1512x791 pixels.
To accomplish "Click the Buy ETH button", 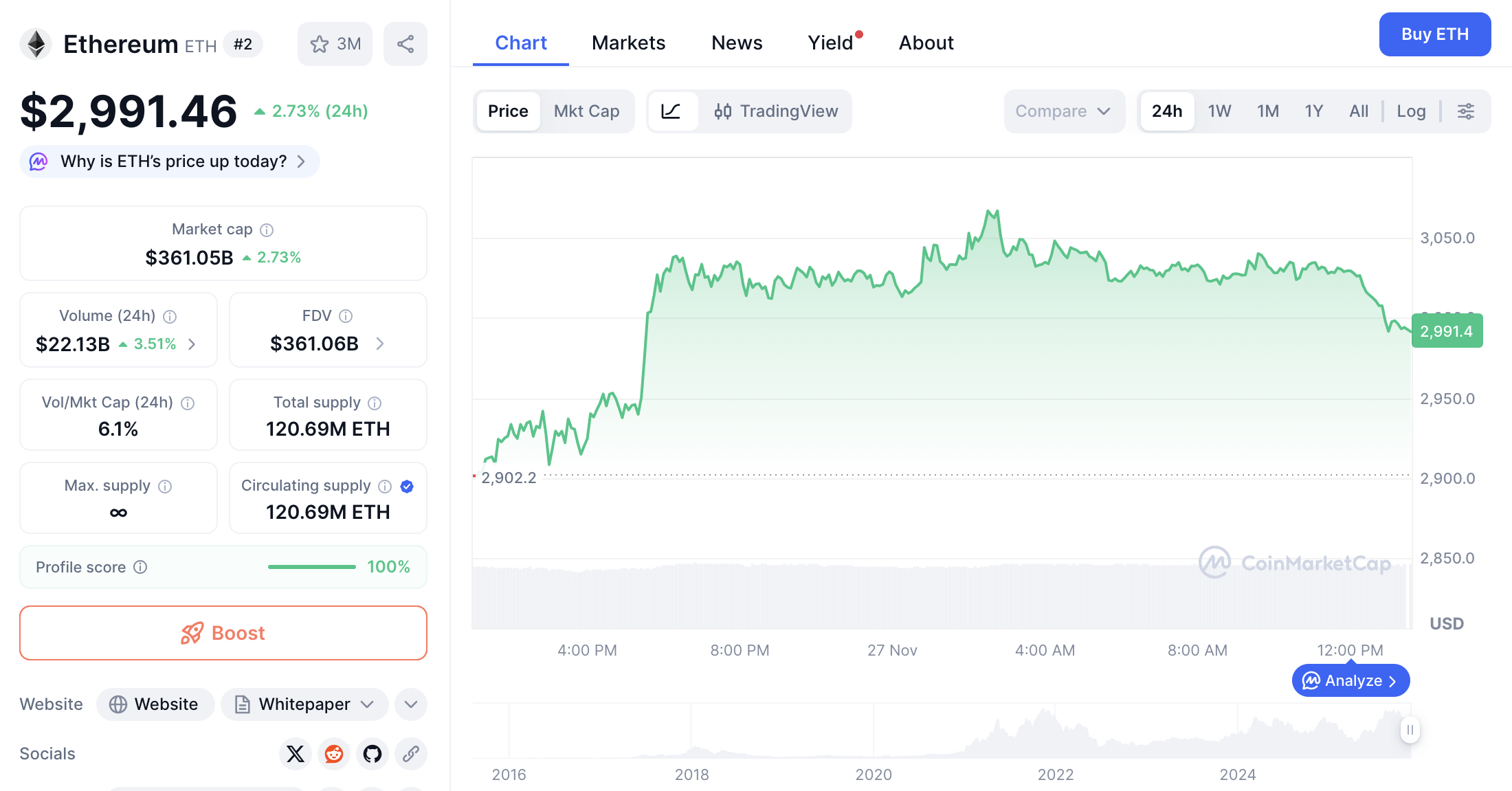I will (x=1434, y=34).
